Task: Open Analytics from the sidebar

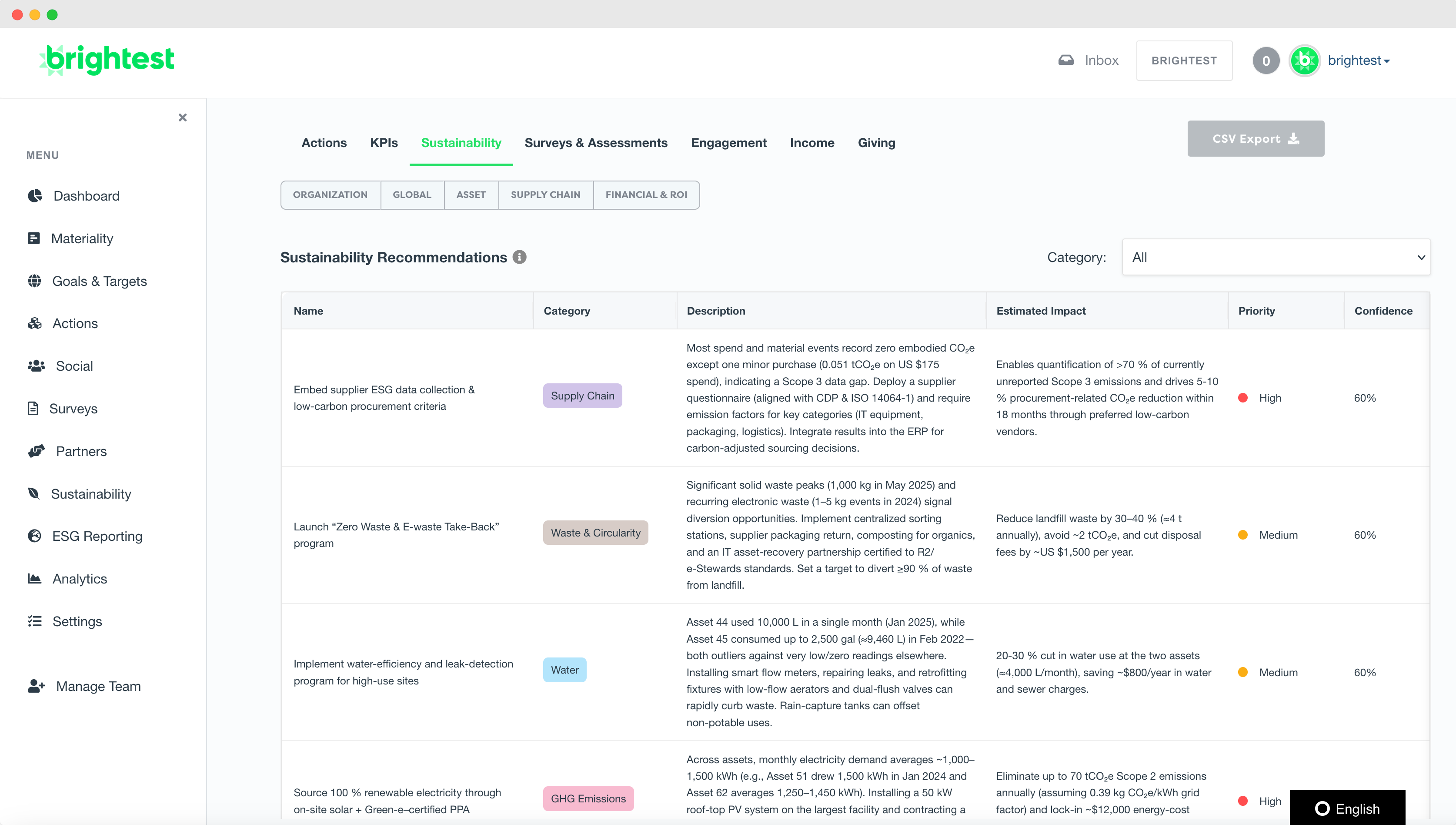Action: 80,579
